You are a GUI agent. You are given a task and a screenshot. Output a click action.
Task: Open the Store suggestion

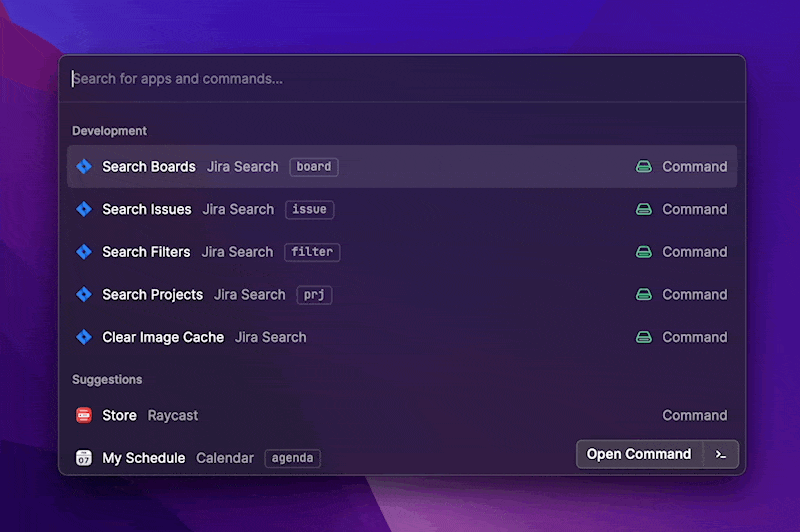[x=402, y=415]
